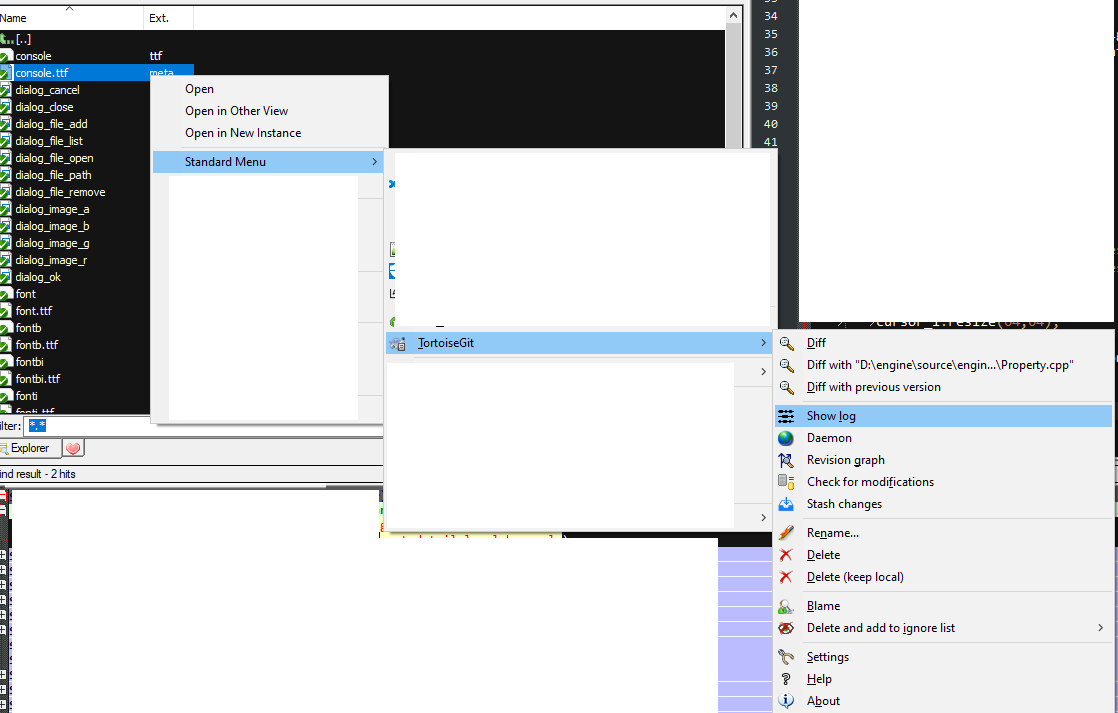This screenshot has height=713, width=1118.
Task: Switch to the Explorer tab
Action: point(28,447)
